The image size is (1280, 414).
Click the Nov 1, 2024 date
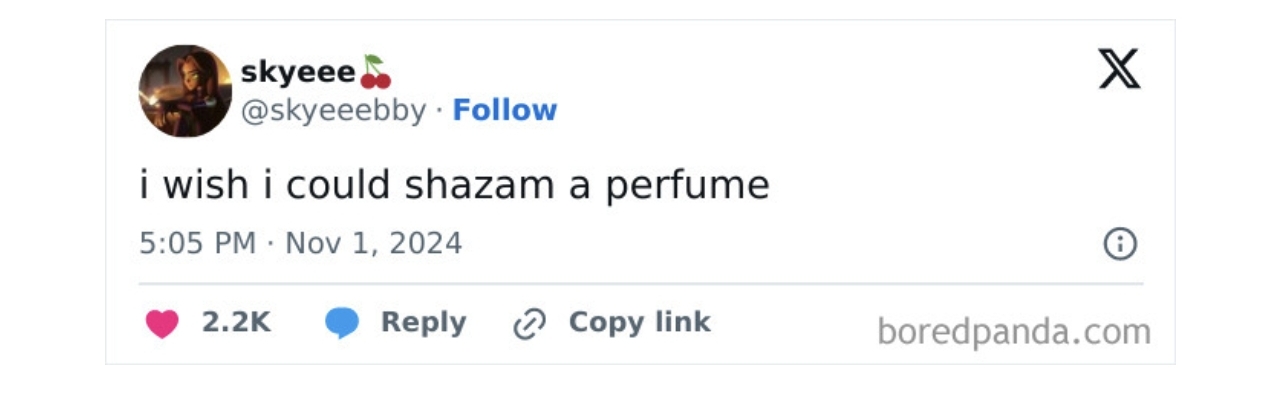point(374,243)
